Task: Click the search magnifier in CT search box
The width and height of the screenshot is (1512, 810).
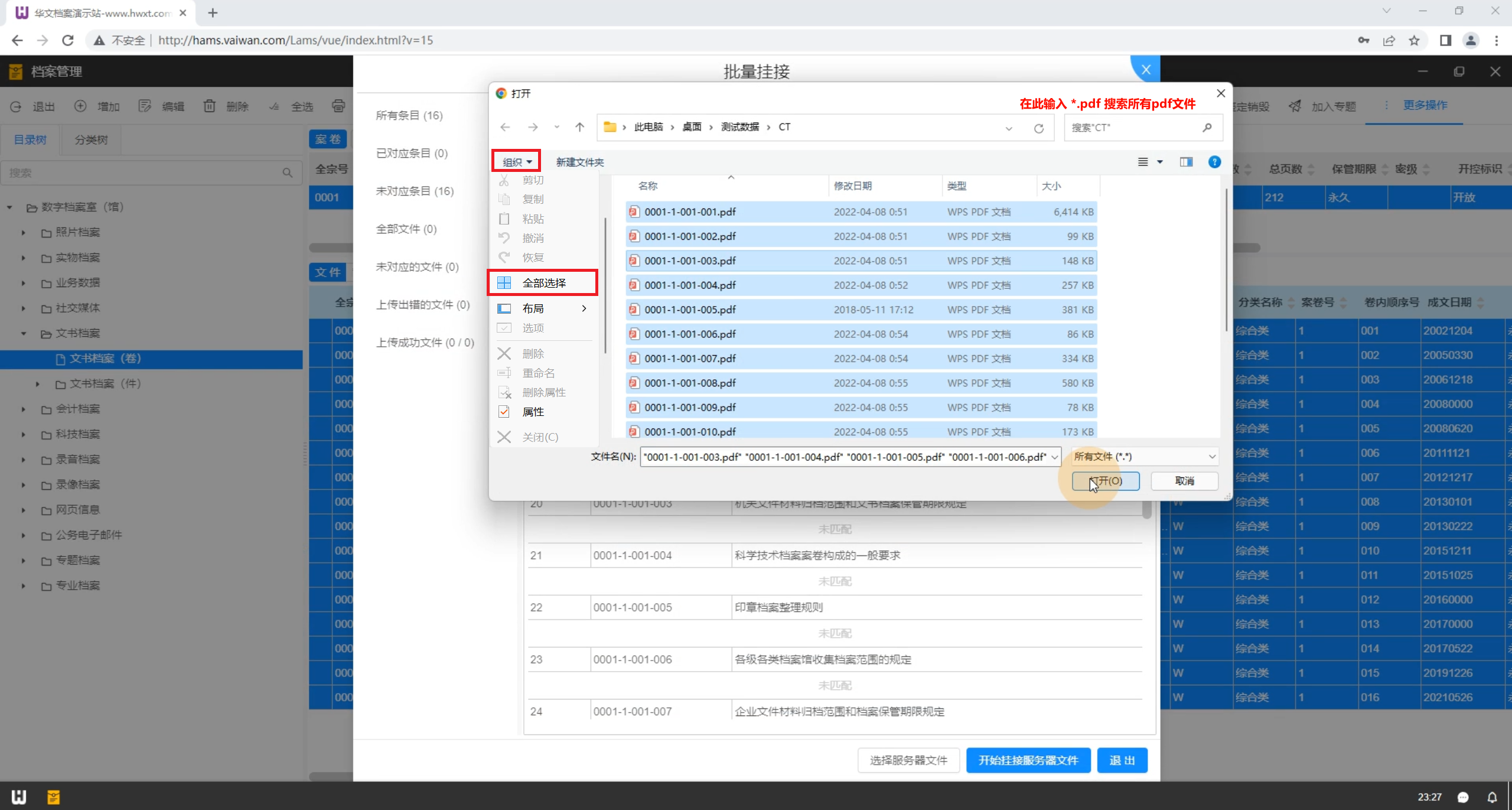Action: pos(1207,128)
